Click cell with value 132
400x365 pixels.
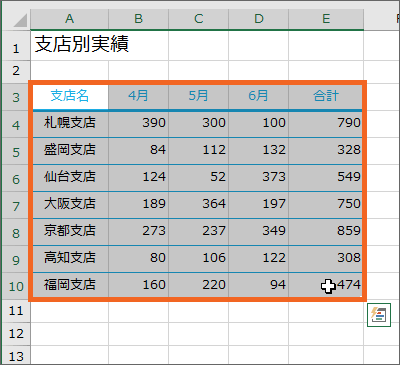tap(258, 151)
